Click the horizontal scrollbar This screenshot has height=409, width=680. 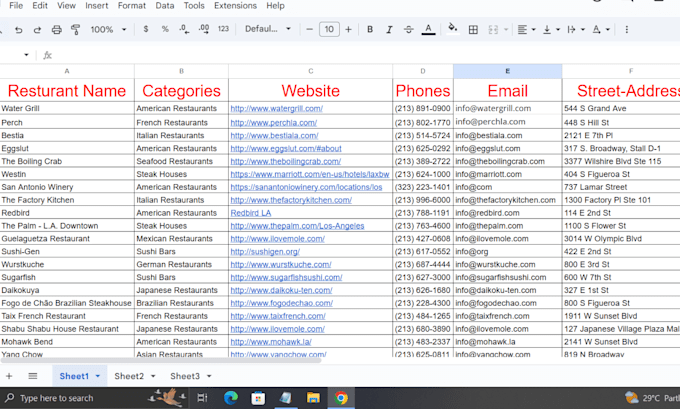(x=161, y=360)
